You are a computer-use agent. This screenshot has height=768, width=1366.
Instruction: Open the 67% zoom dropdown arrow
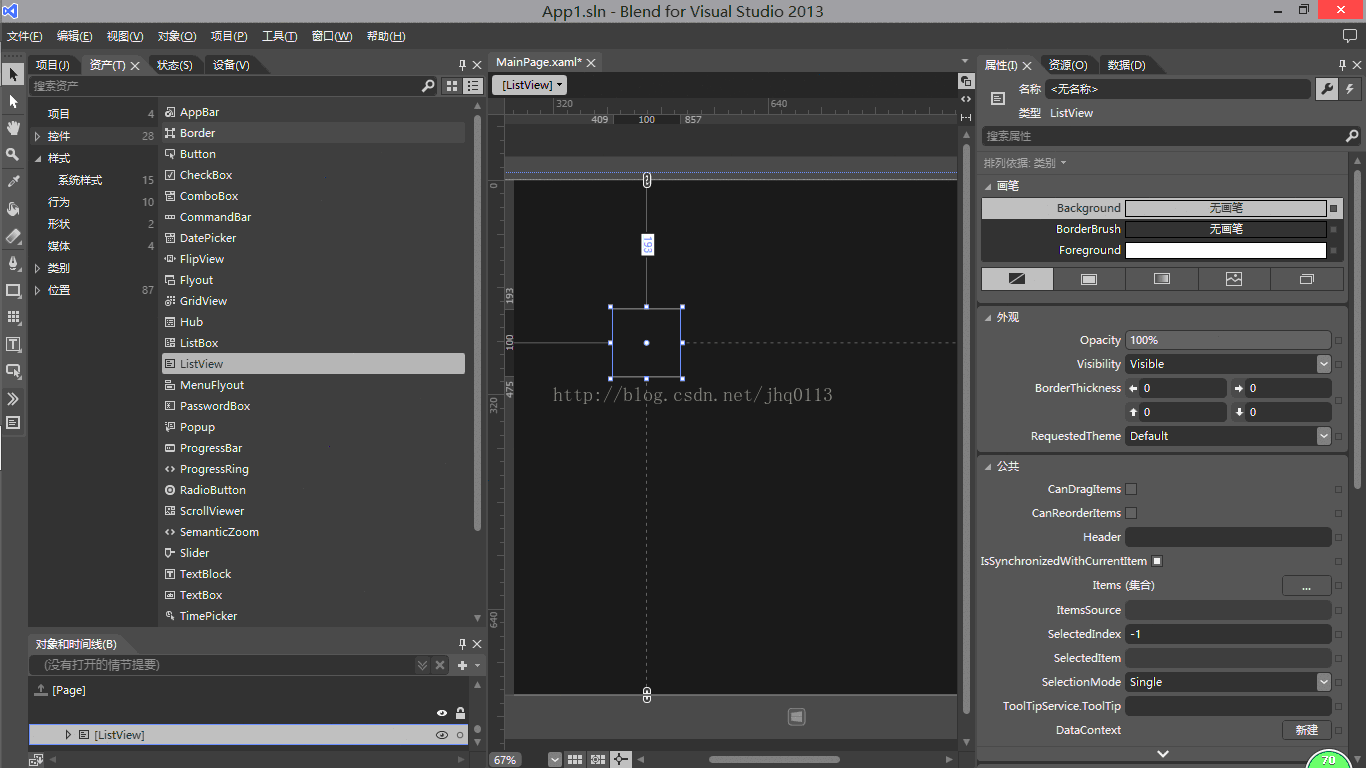coord(555,760)
